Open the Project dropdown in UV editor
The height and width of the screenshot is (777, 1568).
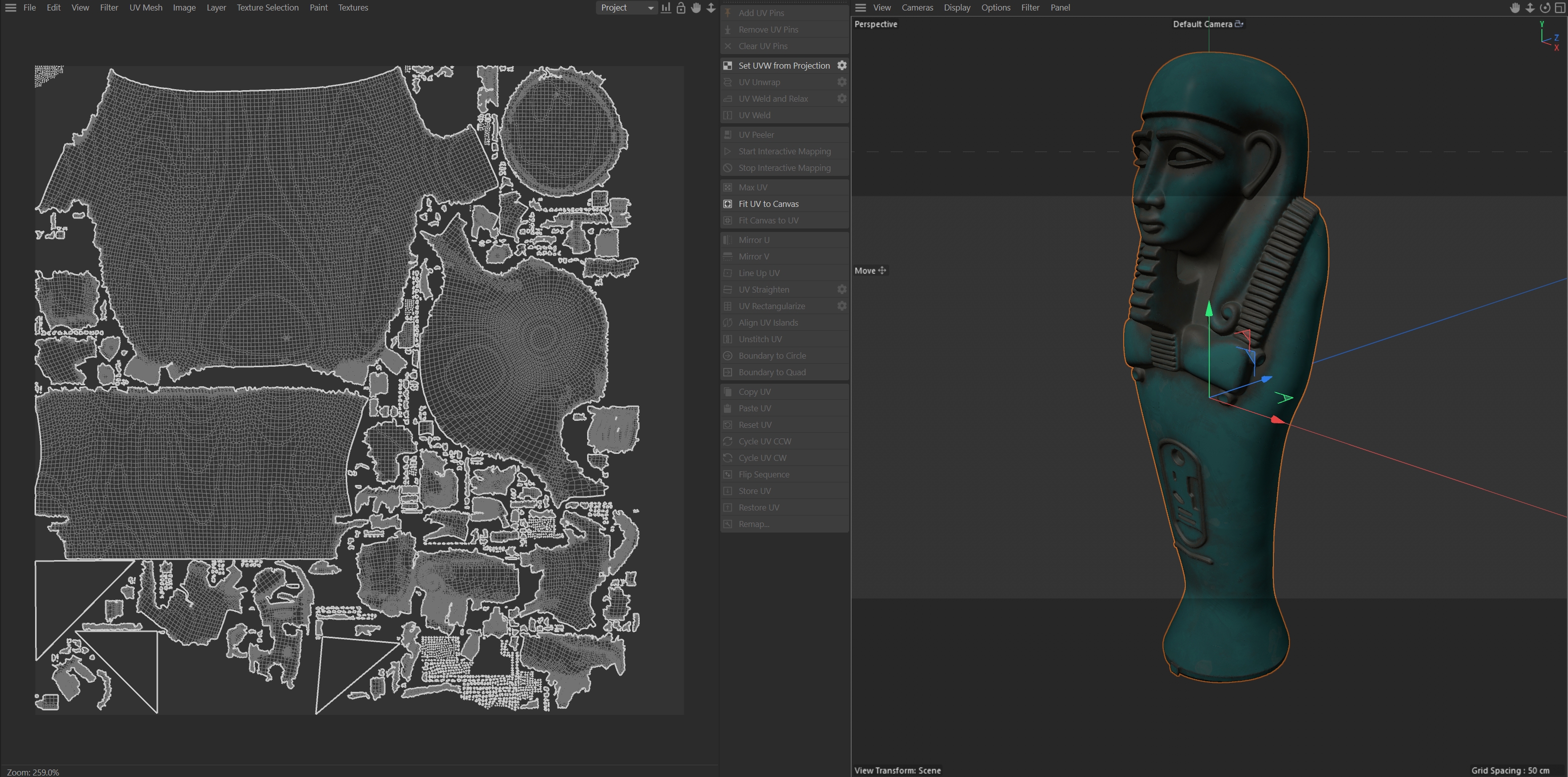click(x=626, y=8)
